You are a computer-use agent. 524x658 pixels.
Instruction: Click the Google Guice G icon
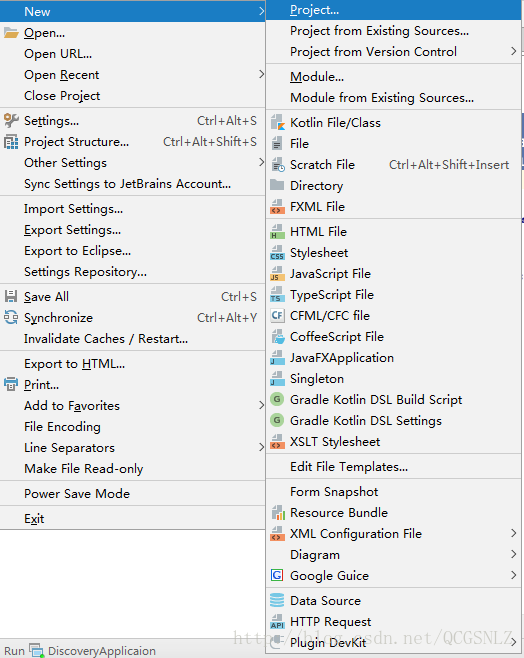(277, 575)
